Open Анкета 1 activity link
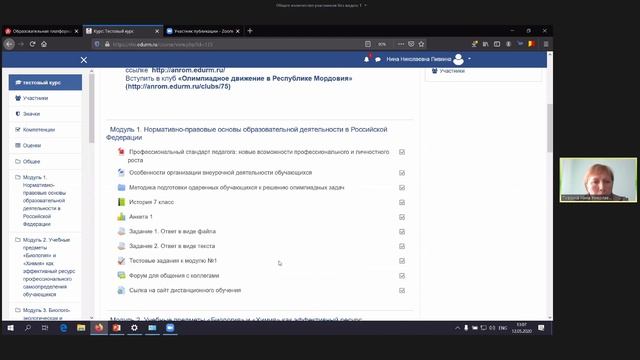The image size is (640, 360). pyautogui.click(x=141, y=217)
